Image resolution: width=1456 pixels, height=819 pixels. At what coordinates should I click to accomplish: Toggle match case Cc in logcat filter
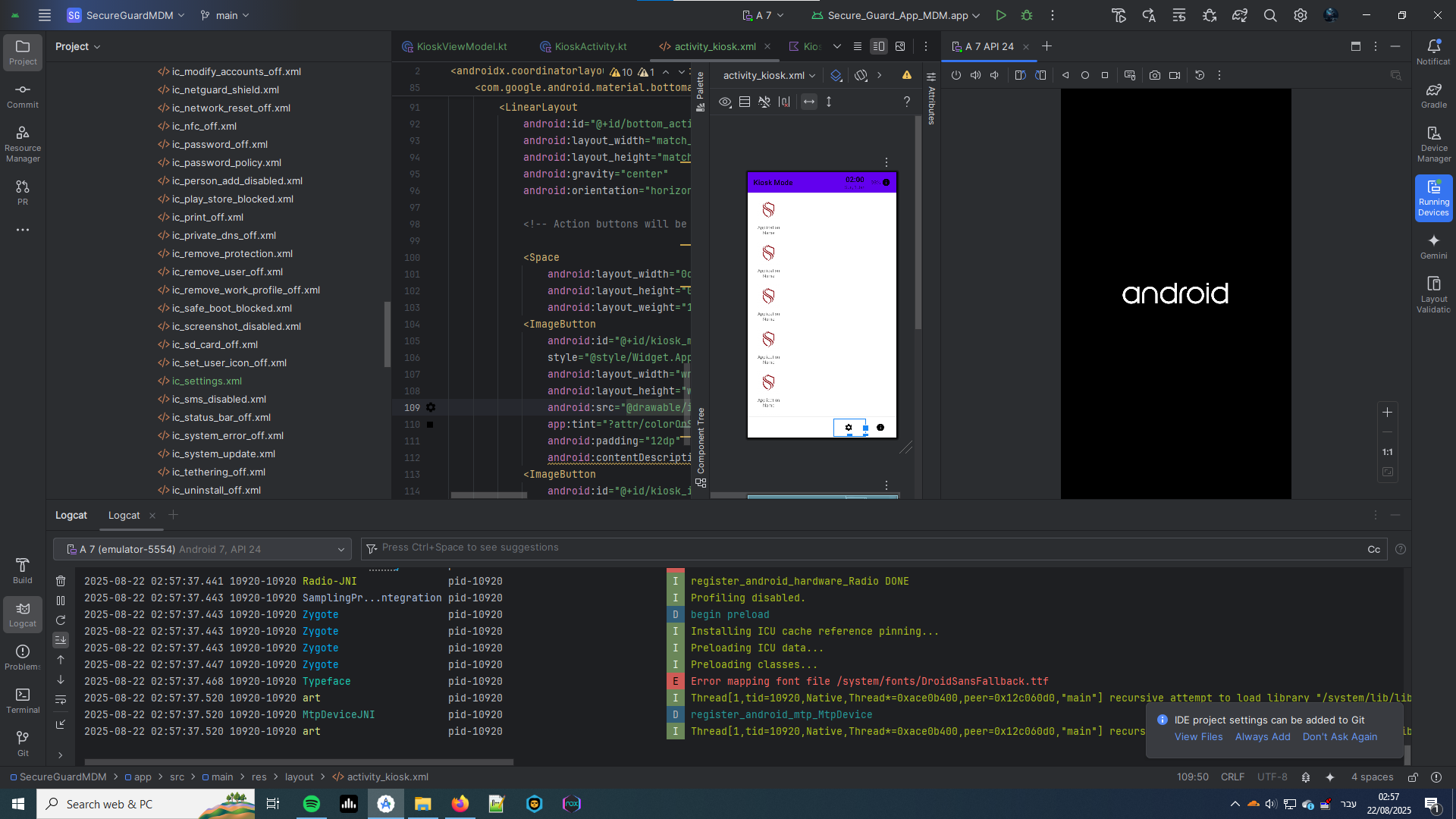coord(1374,550)
